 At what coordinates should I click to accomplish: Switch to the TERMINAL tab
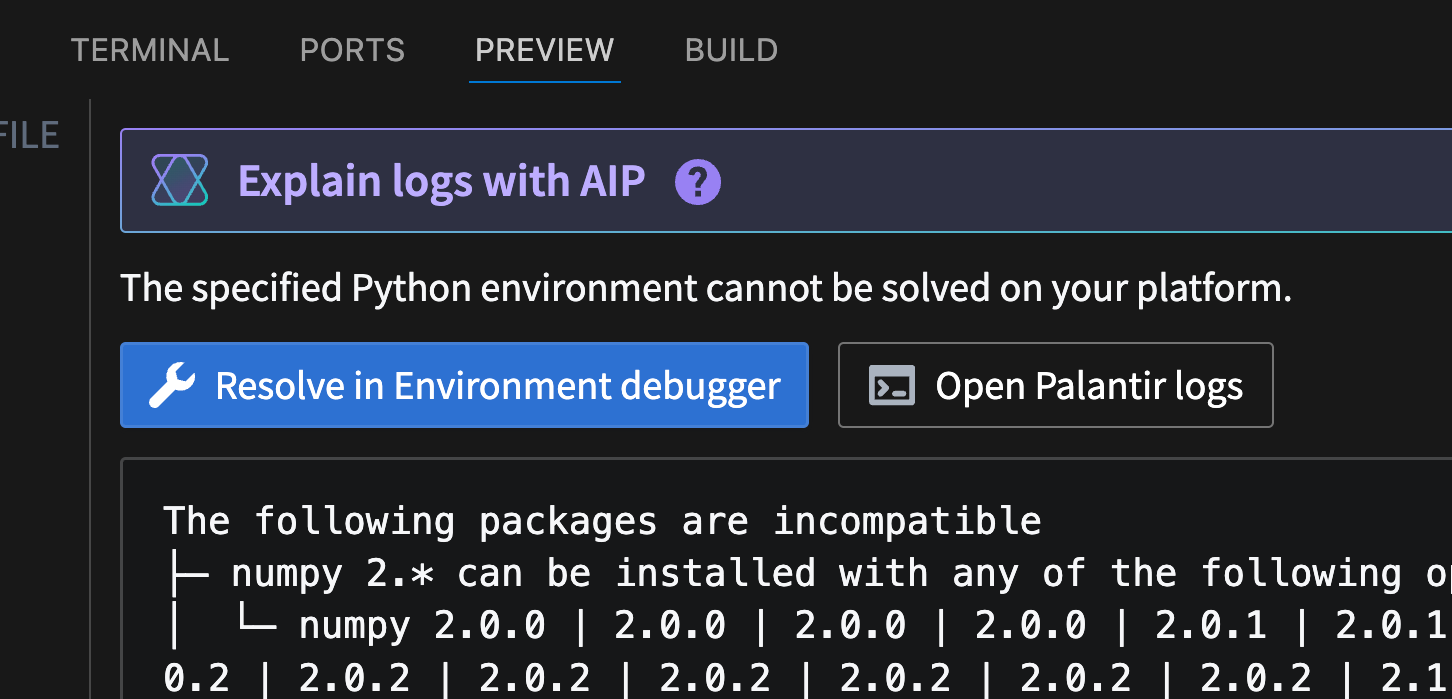tap(149, 50)
